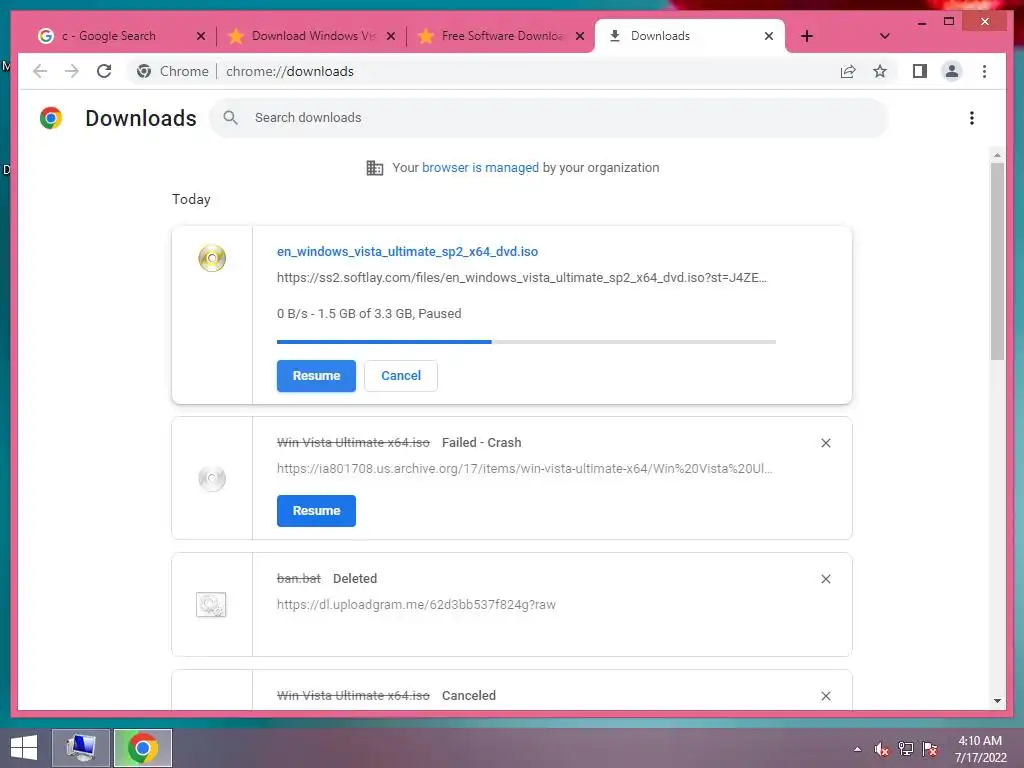Open the user profile icon
Viewport: 1024px width, 768px height.
(x=952, y=71)
